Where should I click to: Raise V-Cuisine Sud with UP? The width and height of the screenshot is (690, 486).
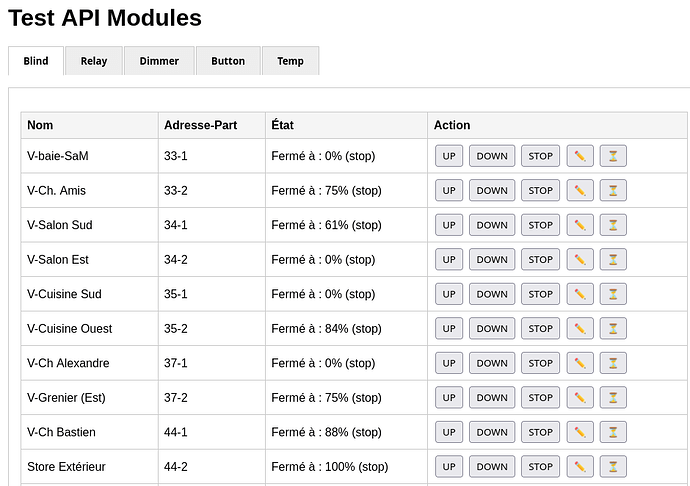coord(449,294)
